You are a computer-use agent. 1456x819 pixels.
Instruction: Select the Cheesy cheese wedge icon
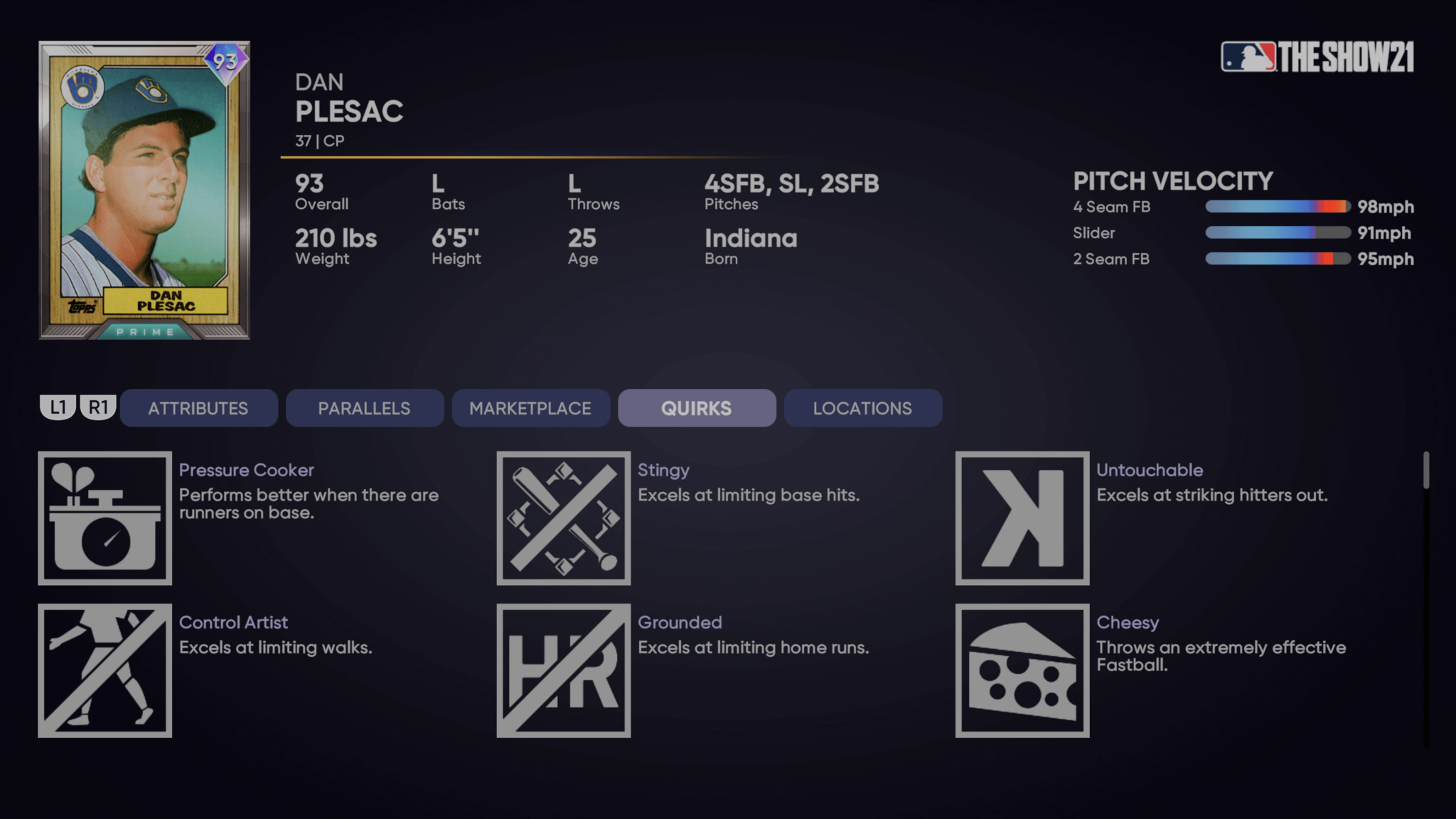(x=1022, y=670)
